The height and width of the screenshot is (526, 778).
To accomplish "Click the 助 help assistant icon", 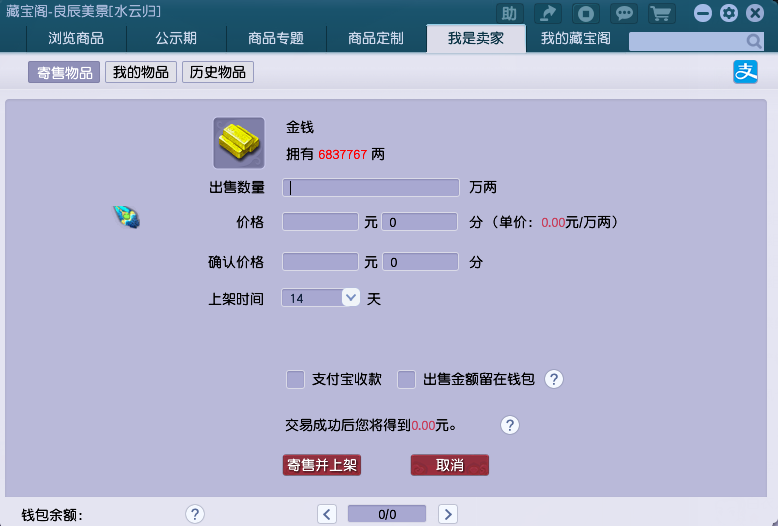I will (510, 13).
